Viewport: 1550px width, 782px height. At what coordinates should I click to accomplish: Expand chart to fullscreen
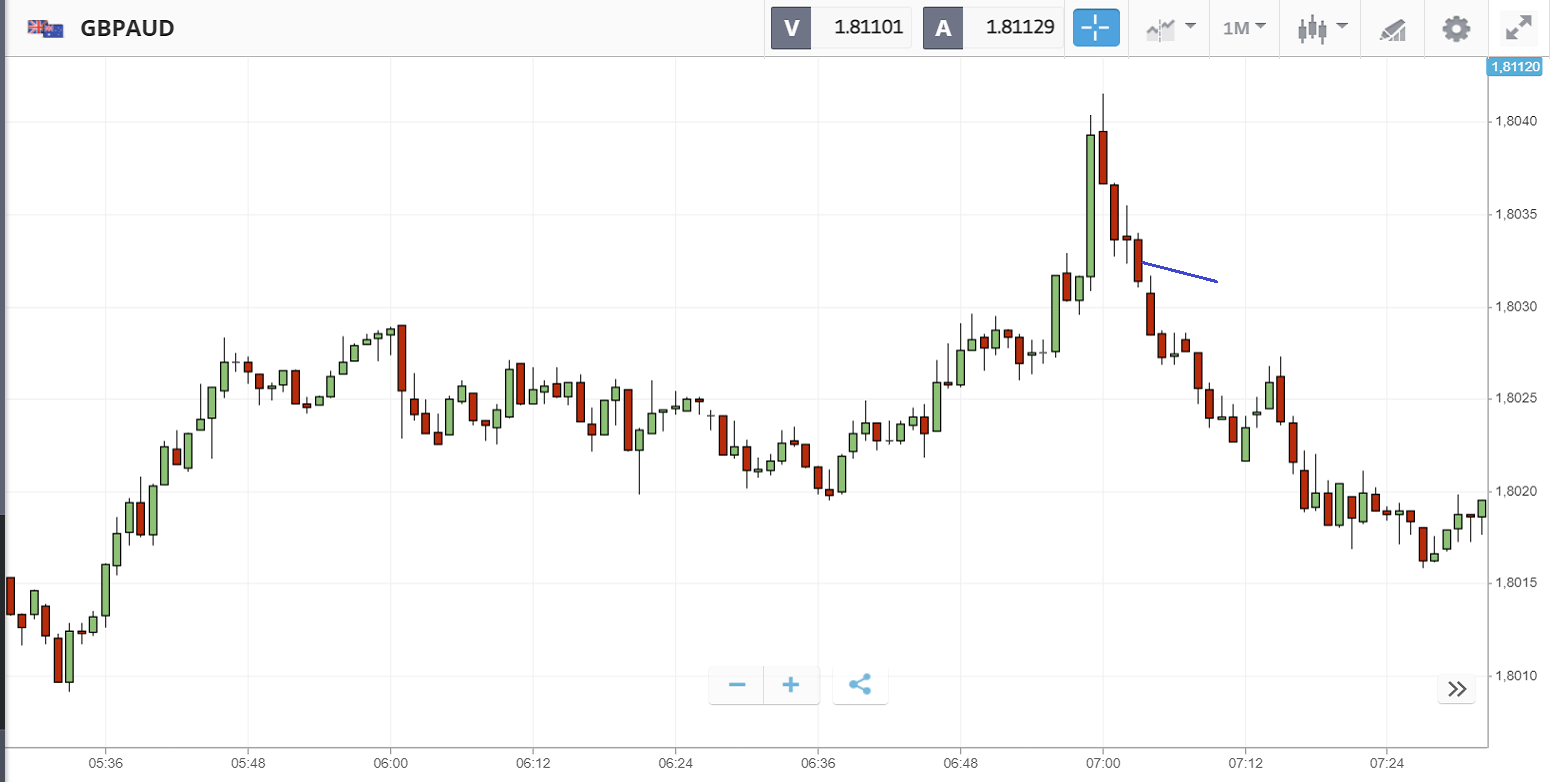pyautogui.click(x=1519, y=28)
